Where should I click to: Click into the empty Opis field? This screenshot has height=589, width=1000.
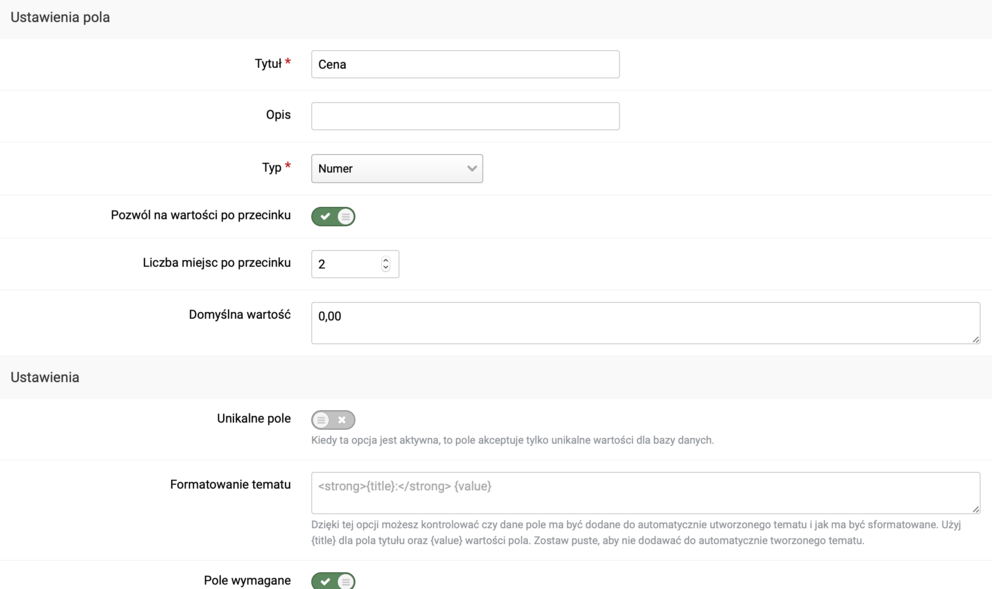[x=465, y=116]
